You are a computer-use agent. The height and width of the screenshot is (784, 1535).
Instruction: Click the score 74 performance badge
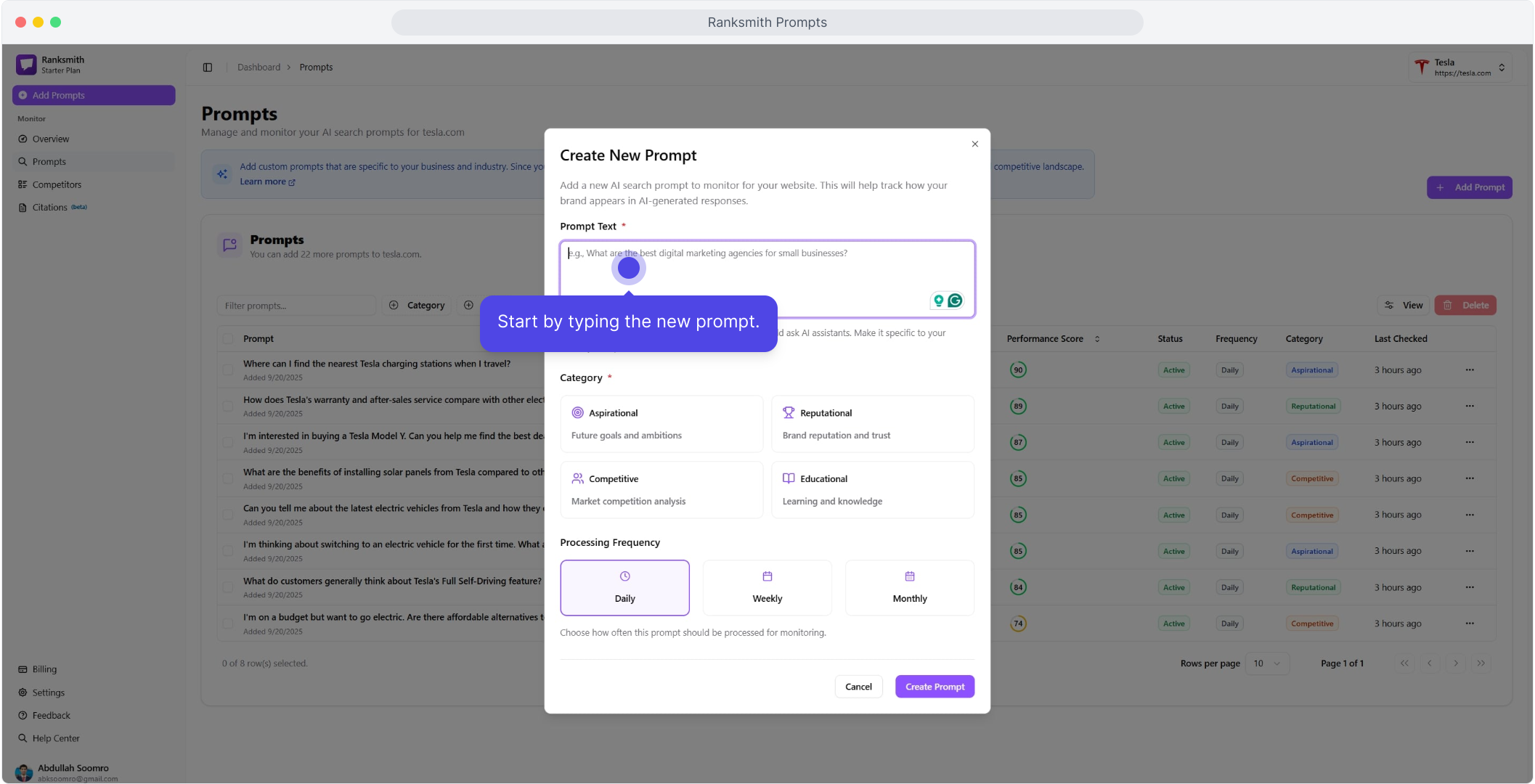click(x=1018, y=624)
